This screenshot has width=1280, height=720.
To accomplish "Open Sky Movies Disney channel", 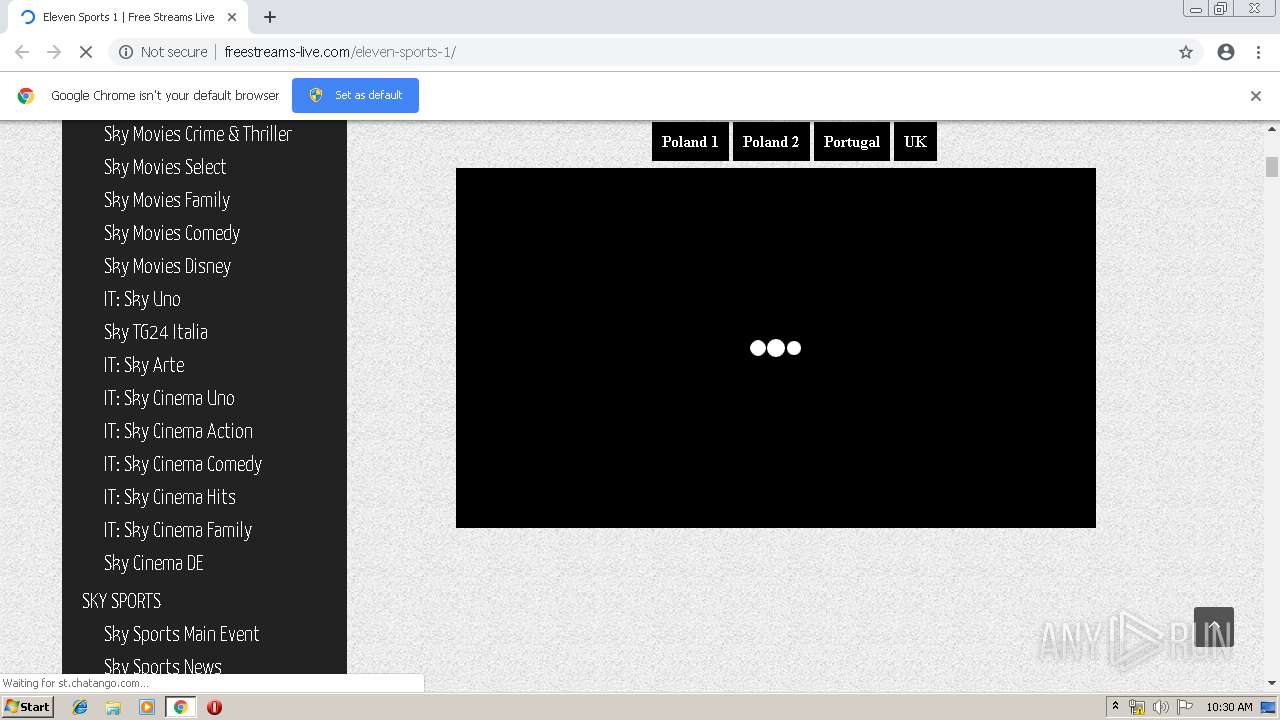I will click(168, 266).
